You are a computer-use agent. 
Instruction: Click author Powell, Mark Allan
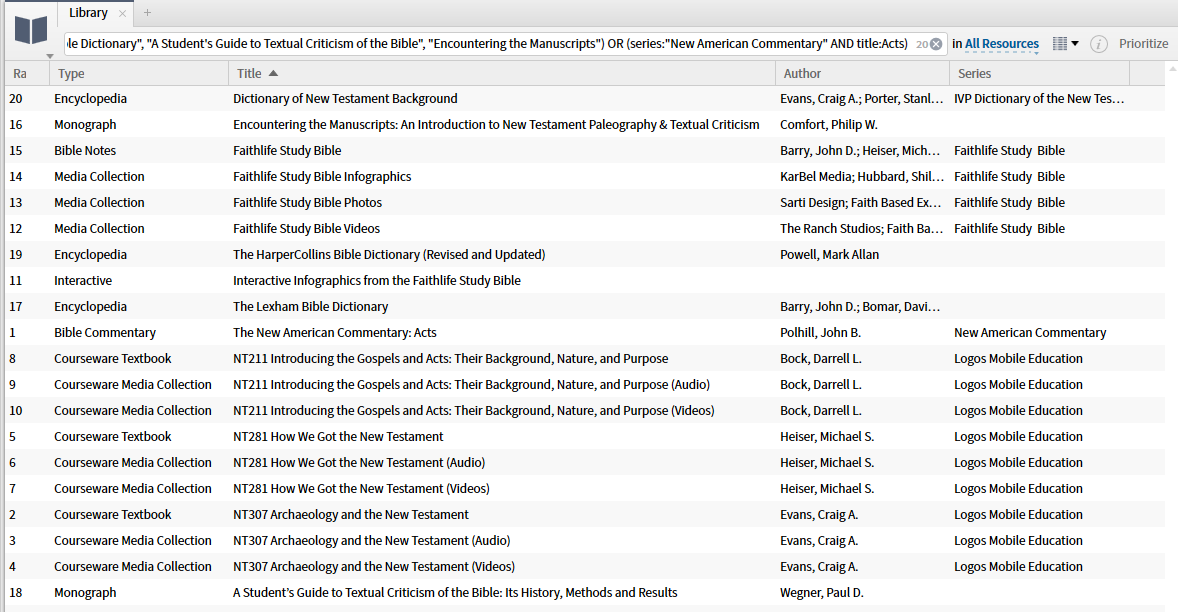[x=829, y=255]
